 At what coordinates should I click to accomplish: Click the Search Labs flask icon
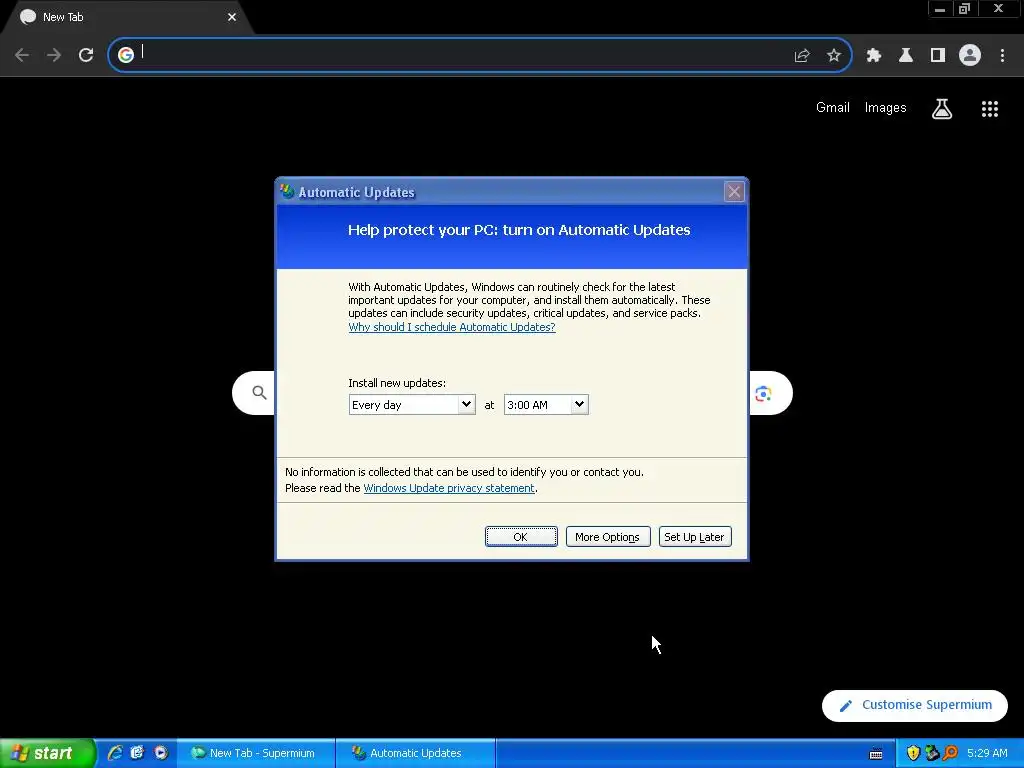click(942, 108)
